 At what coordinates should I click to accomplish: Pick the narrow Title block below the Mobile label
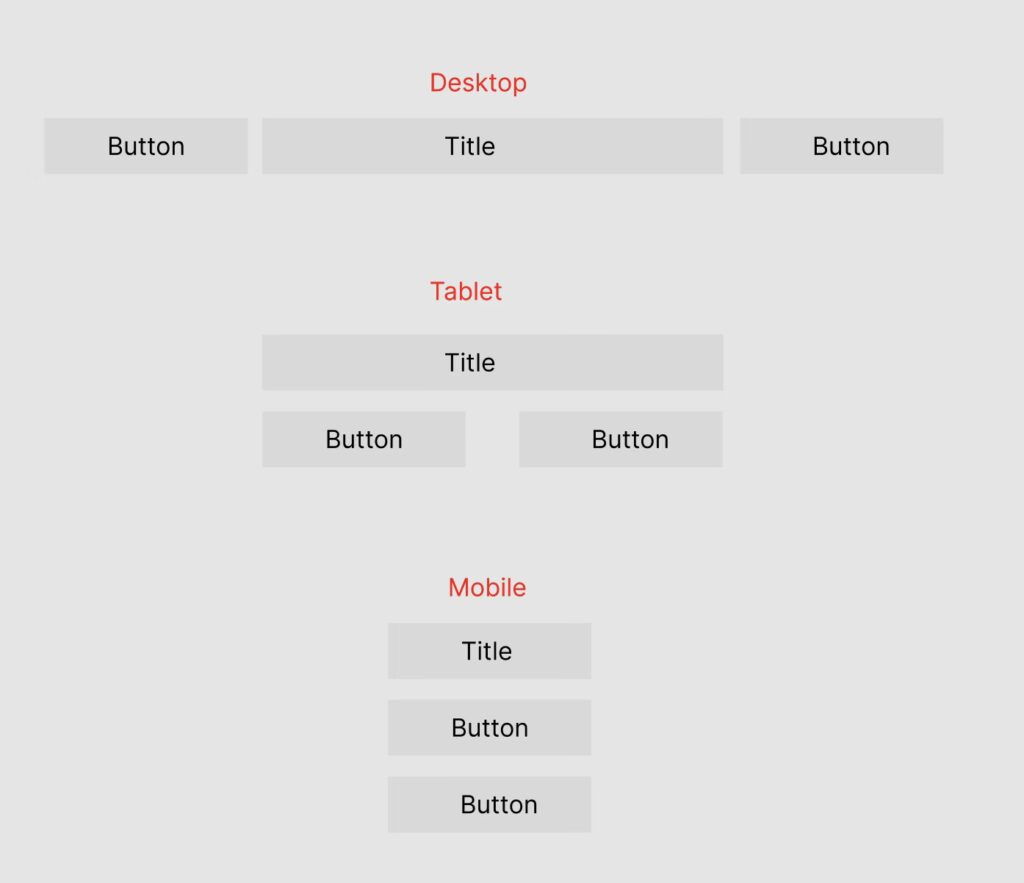click(489, 651)
